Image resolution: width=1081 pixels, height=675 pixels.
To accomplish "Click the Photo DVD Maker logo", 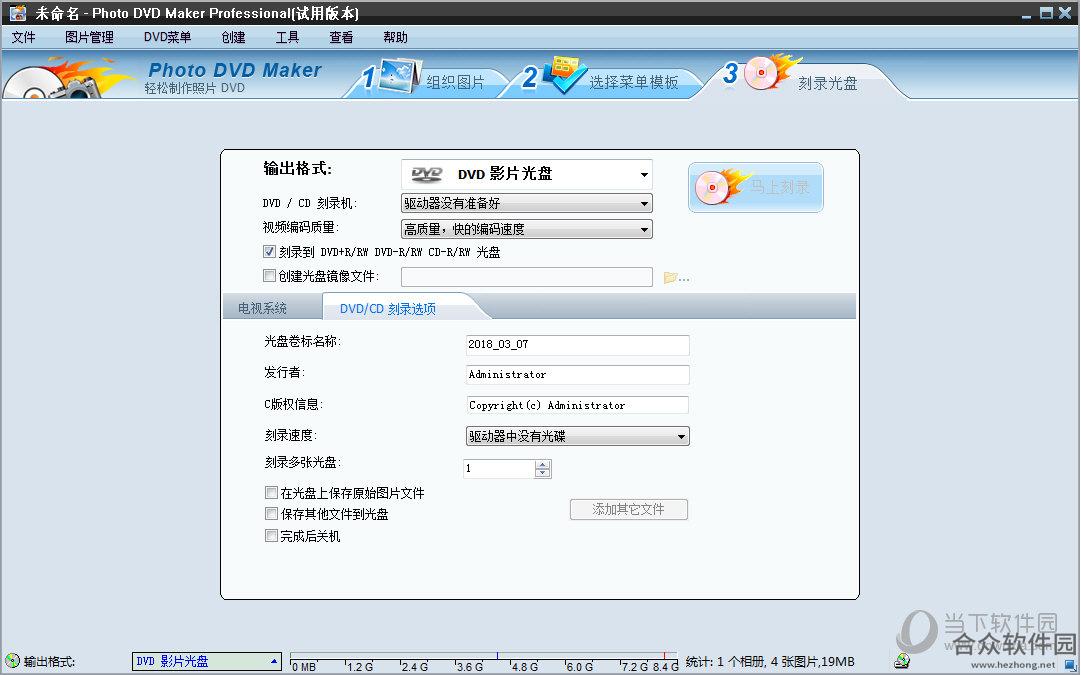I will coord(234,70).
